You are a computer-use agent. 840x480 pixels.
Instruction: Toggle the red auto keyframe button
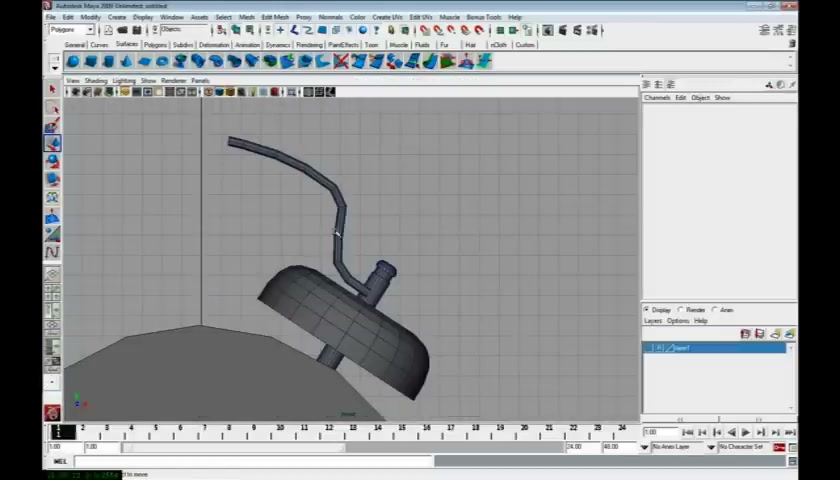tap(779, 447)
